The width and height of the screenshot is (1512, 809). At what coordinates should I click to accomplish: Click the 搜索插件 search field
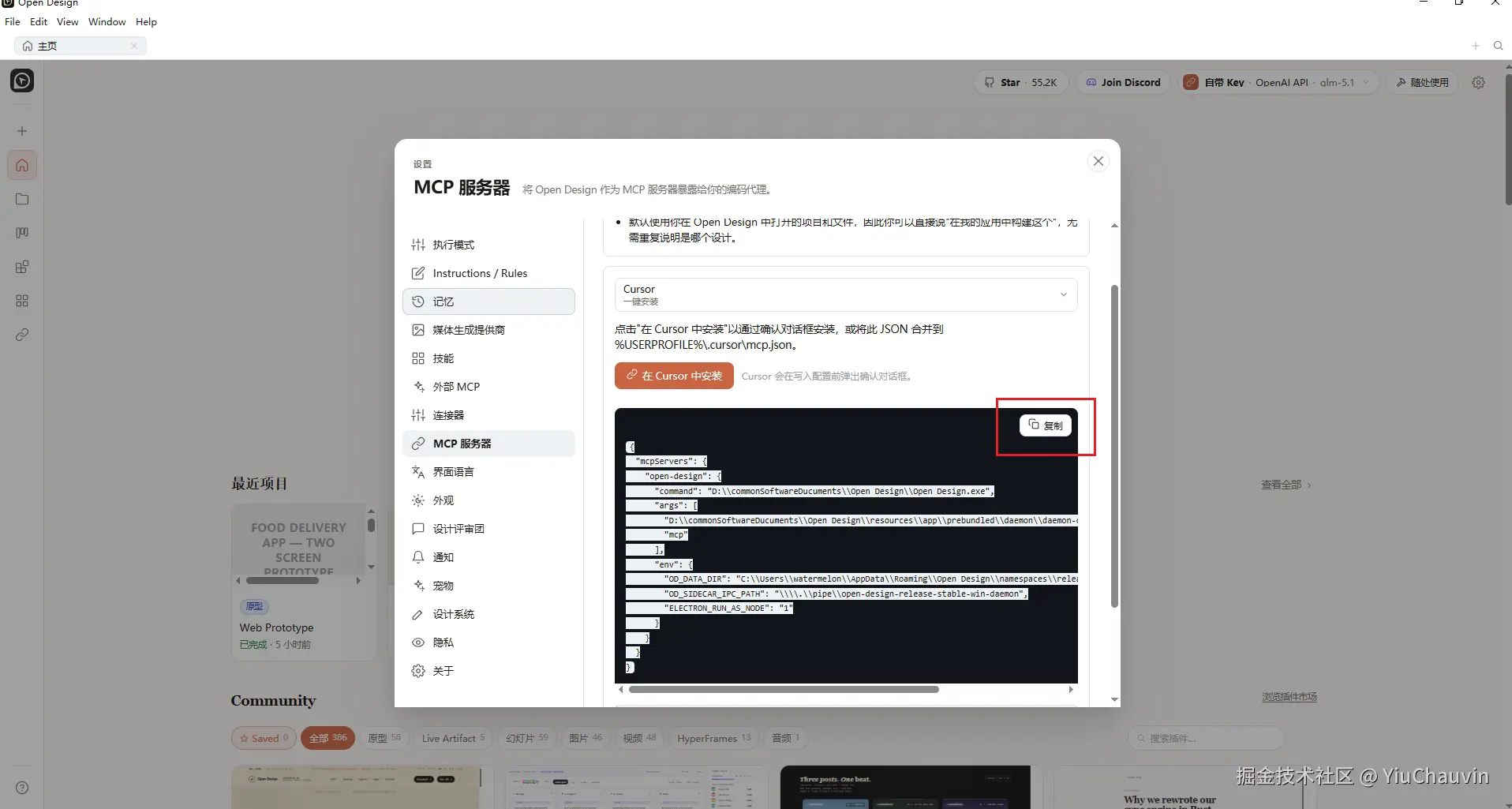1206,738
